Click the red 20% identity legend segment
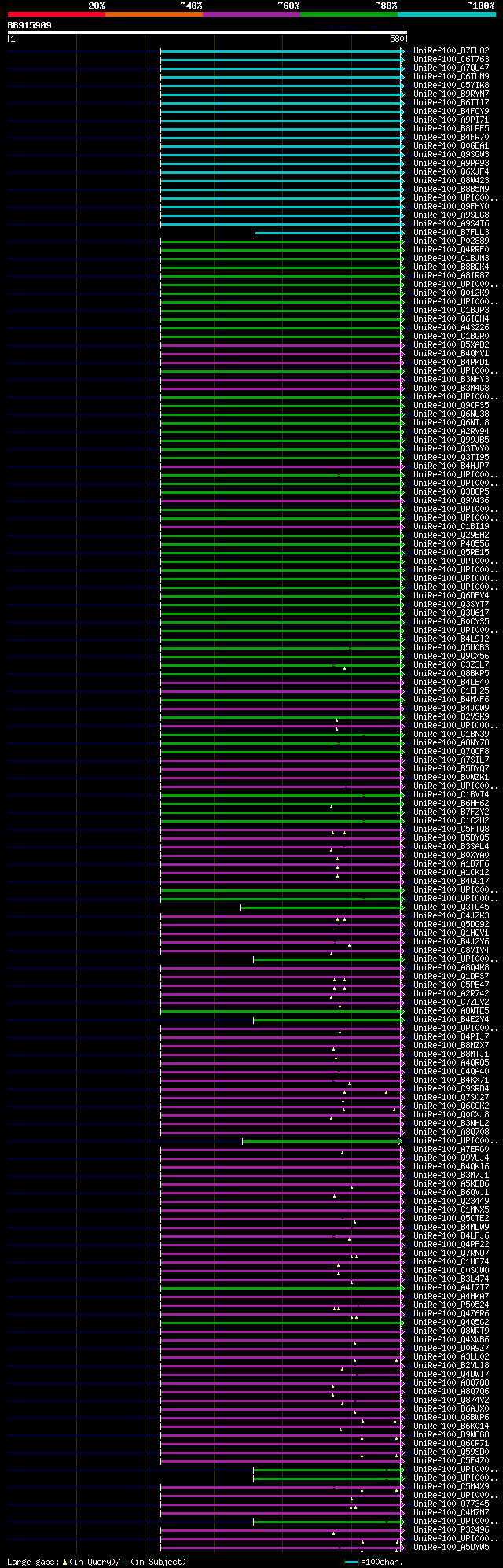The image size is (503, 1568). coord(56,14)
